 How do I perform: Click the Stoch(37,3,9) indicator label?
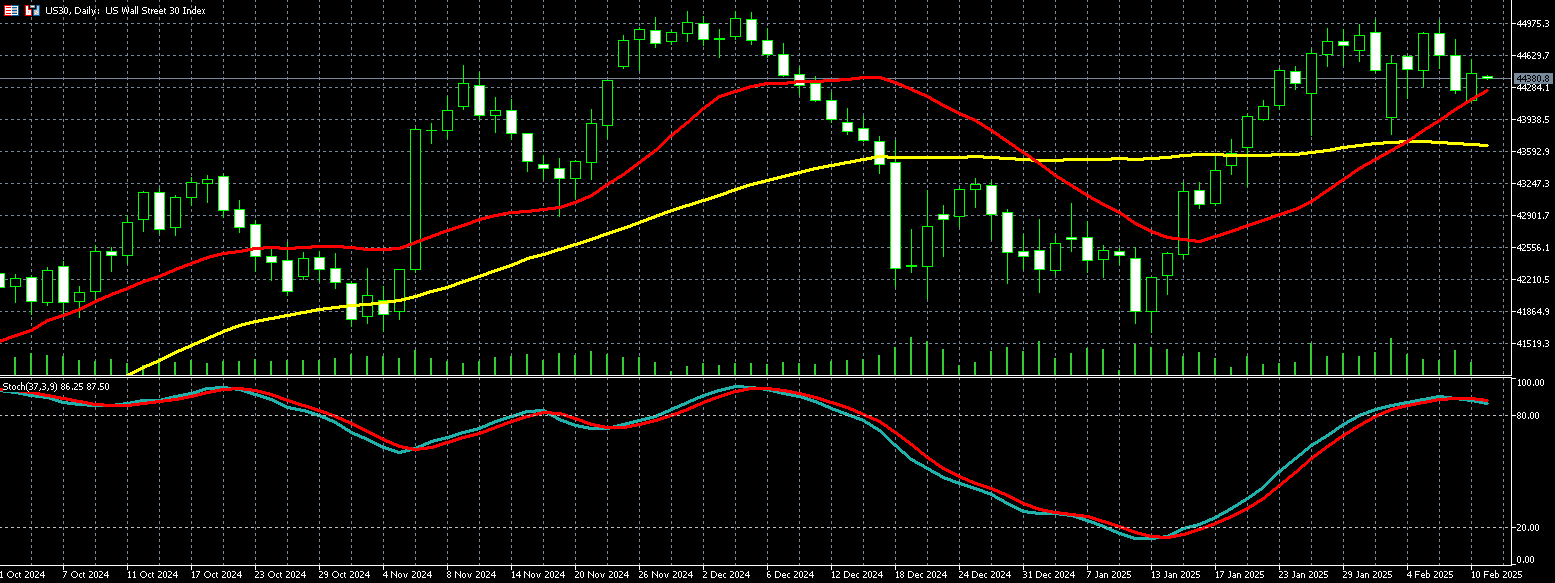55,386
